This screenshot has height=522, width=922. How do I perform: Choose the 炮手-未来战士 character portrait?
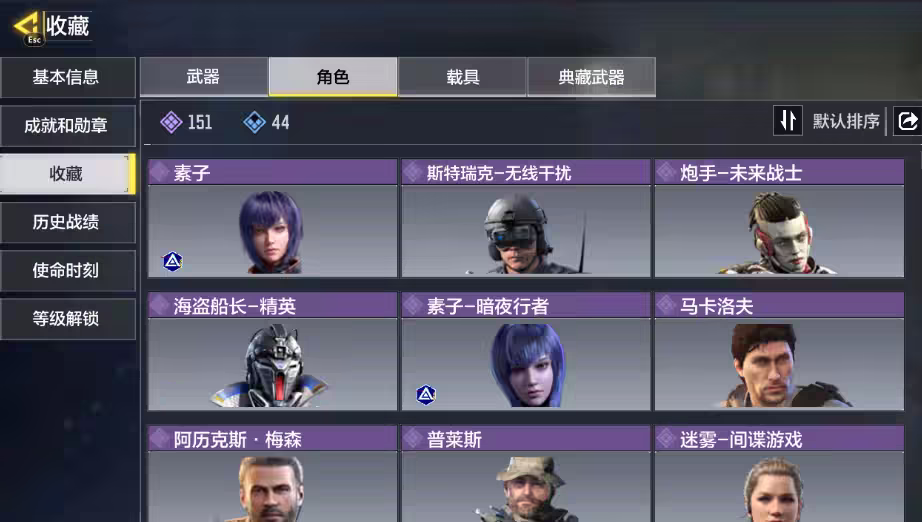[x=779, y=231]
